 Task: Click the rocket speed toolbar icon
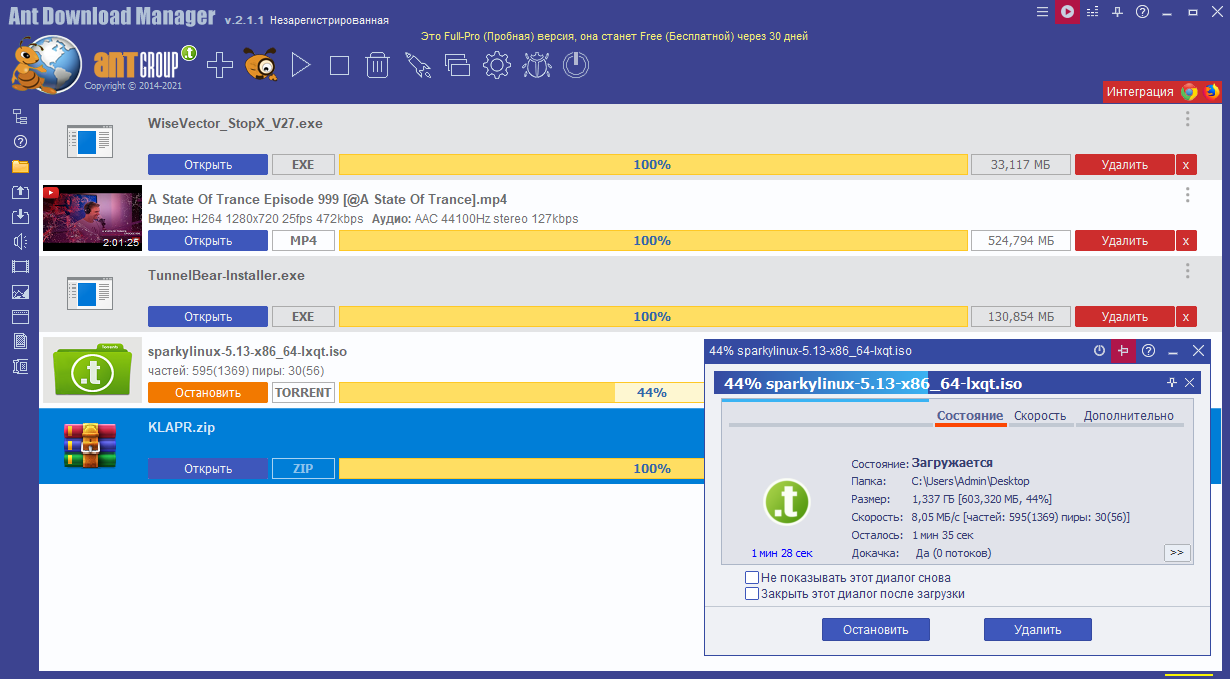[417, 65]
